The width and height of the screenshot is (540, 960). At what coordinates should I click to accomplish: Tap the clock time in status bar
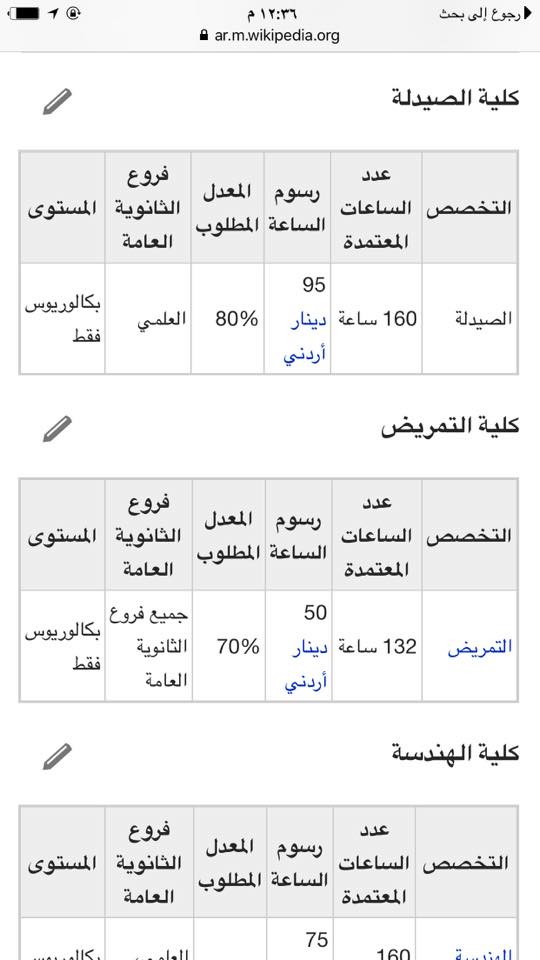point(268,13)
